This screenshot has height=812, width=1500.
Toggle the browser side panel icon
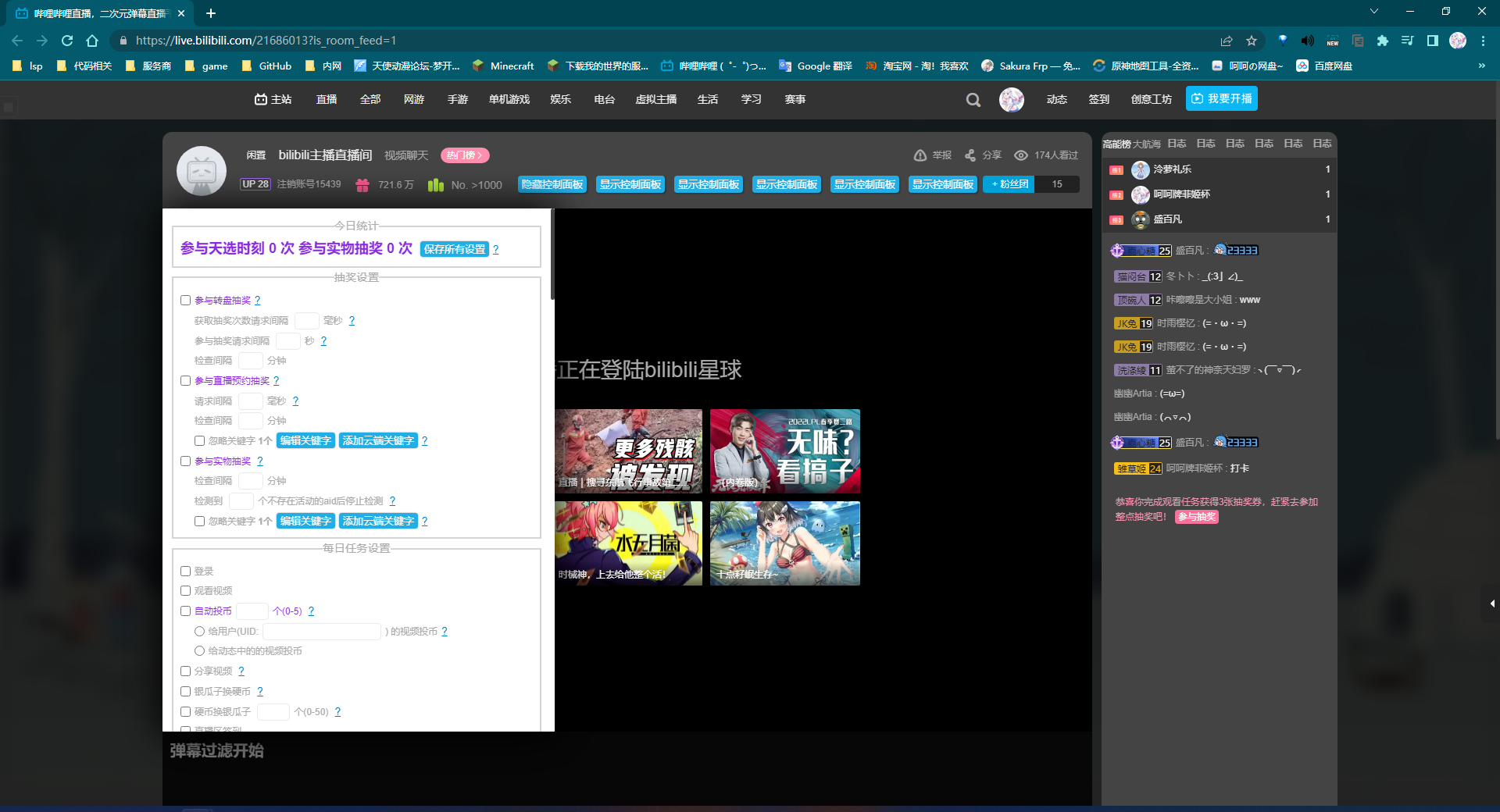[1433, 41]
